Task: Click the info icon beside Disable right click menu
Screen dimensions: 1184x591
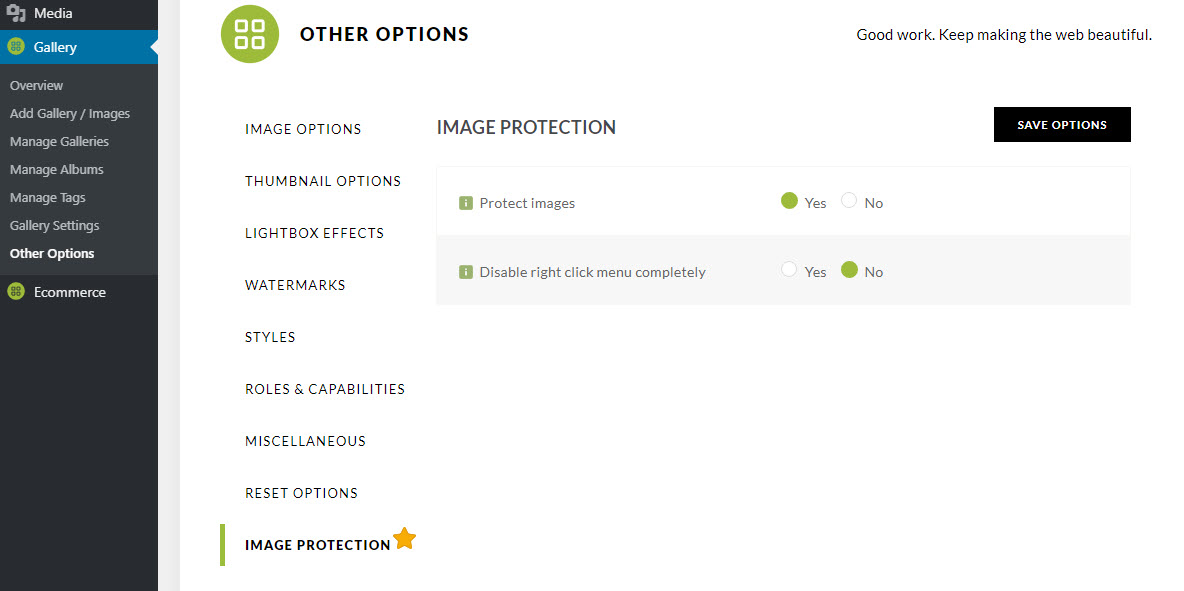Action: (466, 271)
